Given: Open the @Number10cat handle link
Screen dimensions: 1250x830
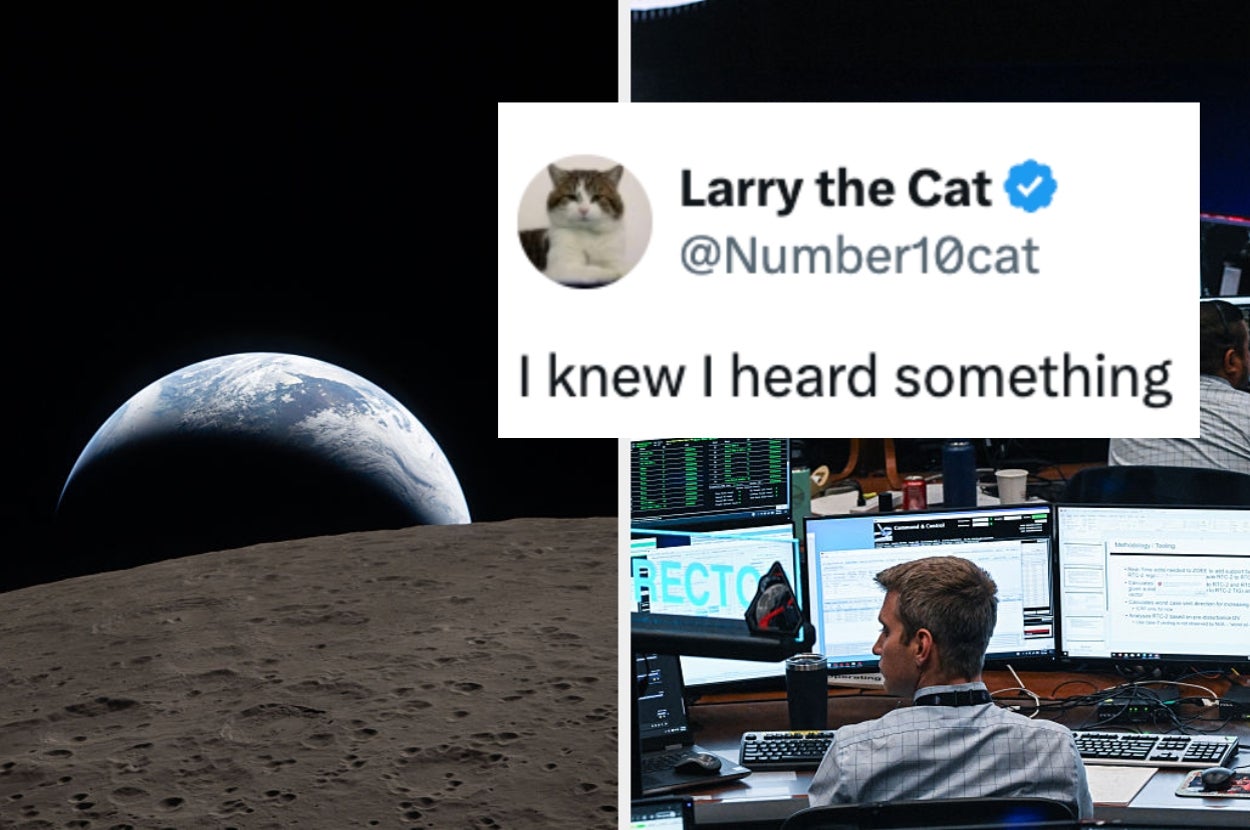Looking at the screenshot, I should click(860, 256).
